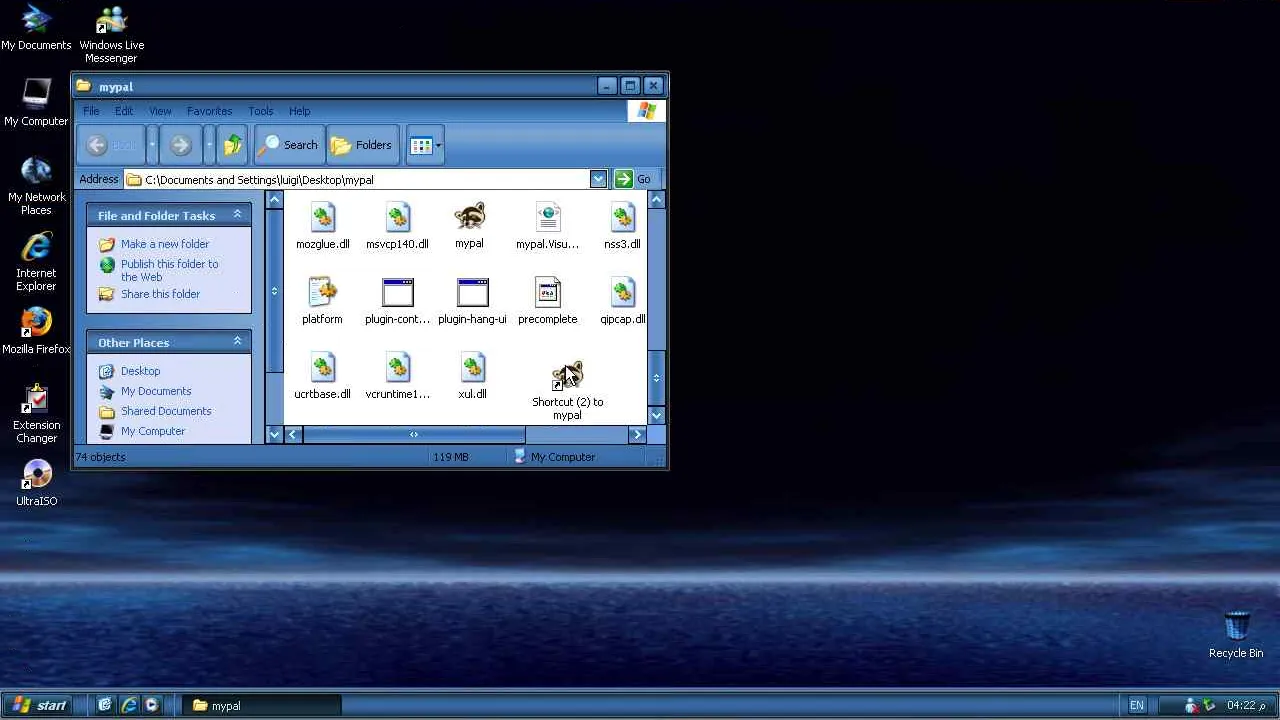Select the mypal raccoon application icon
The height and width of the screenshot is (720, 1280).
coord(469,217)
